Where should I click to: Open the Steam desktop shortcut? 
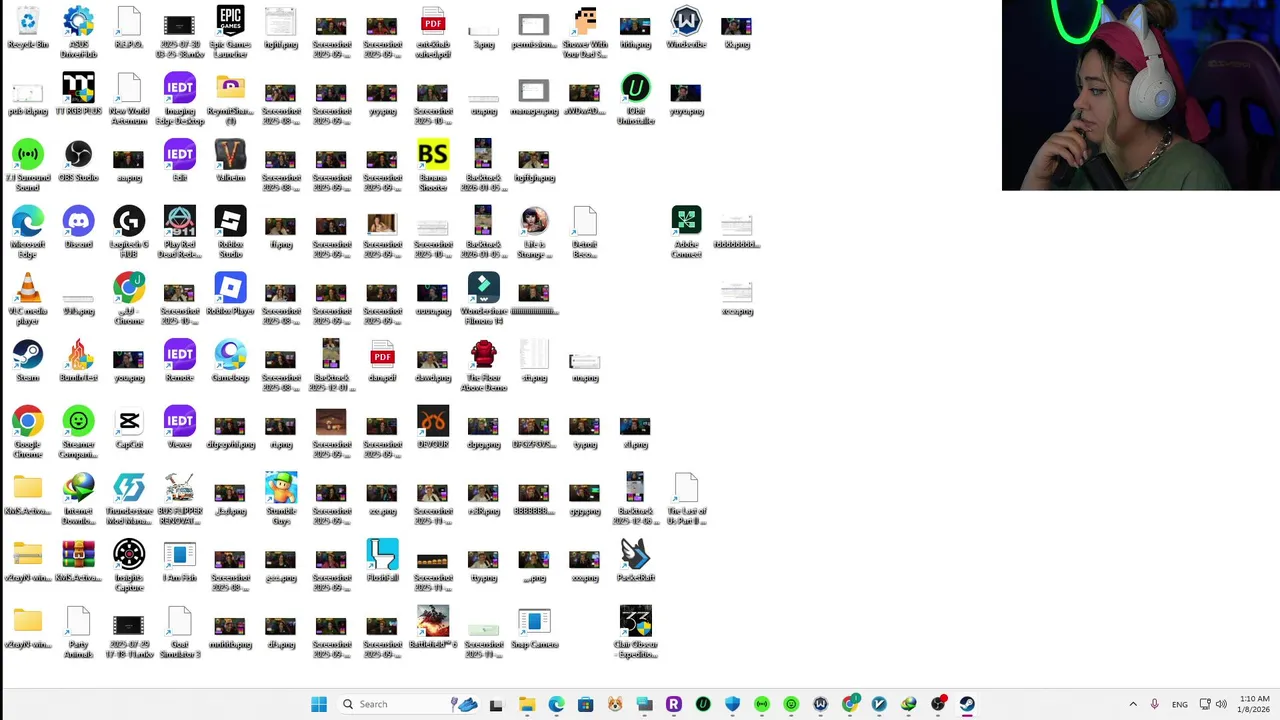pos(28,361)
